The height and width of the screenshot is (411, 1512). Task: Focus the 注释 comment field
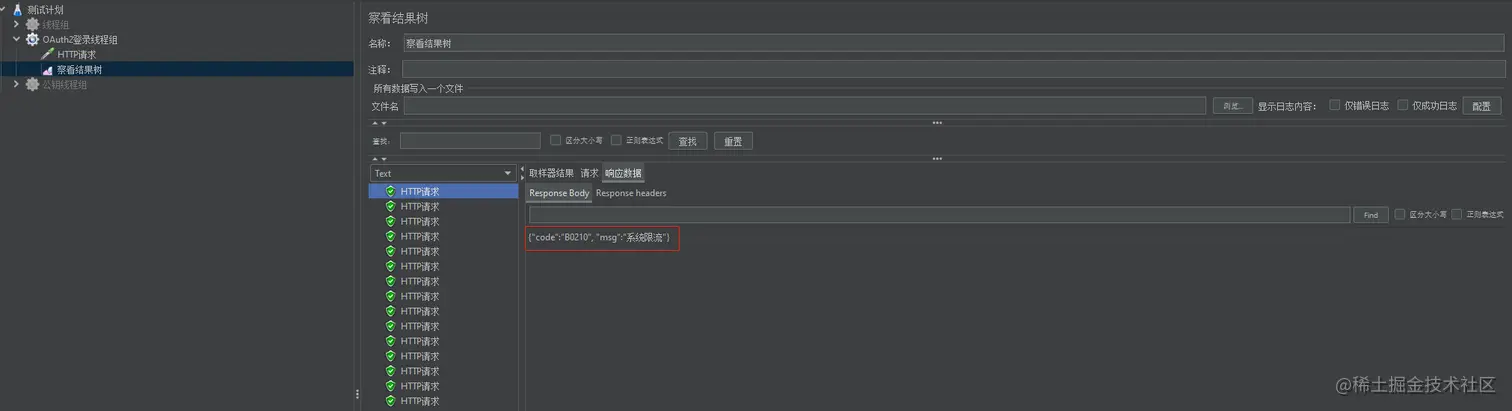pos(953,69)
